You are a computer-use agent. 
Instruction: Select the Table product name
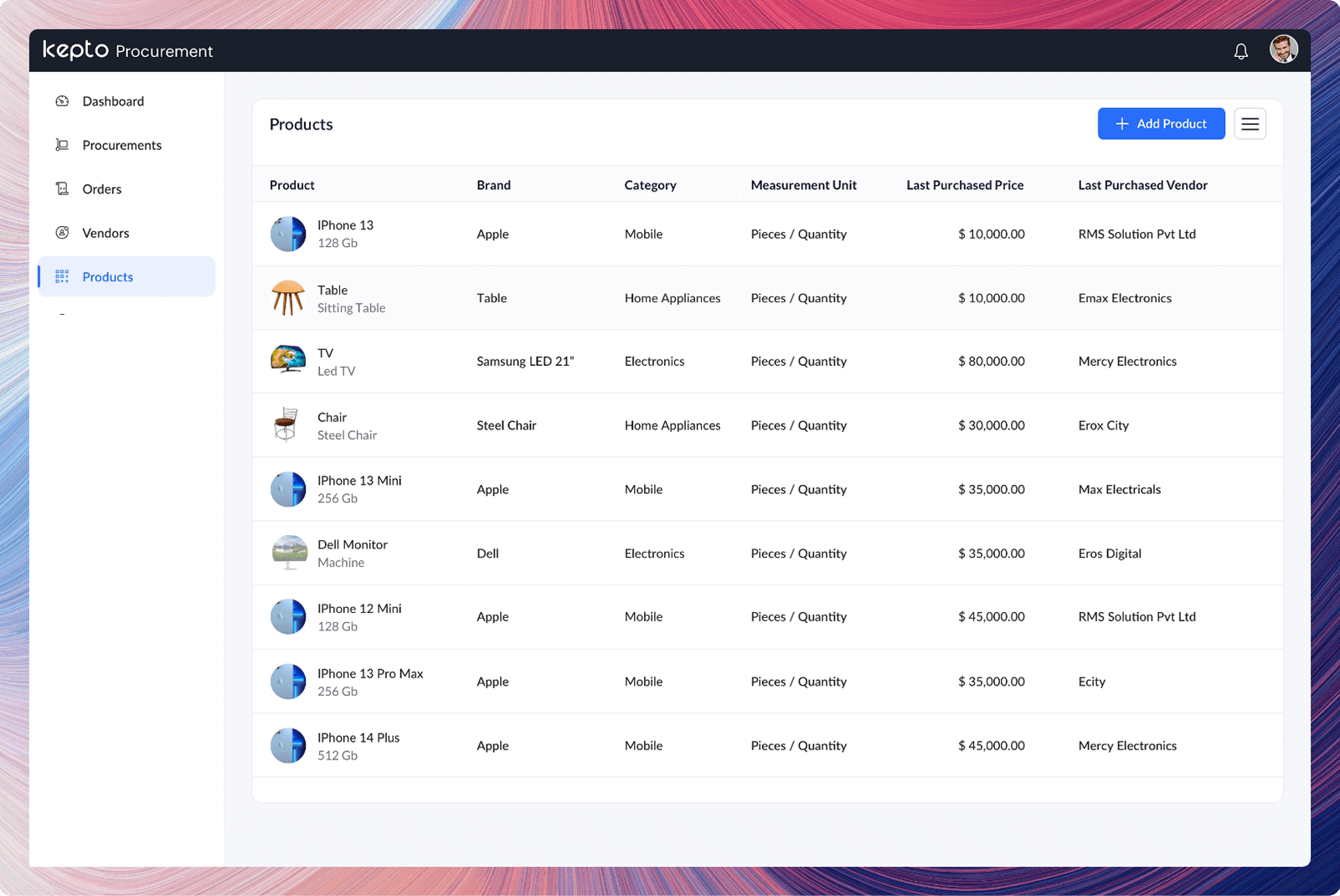coord(332,290)
